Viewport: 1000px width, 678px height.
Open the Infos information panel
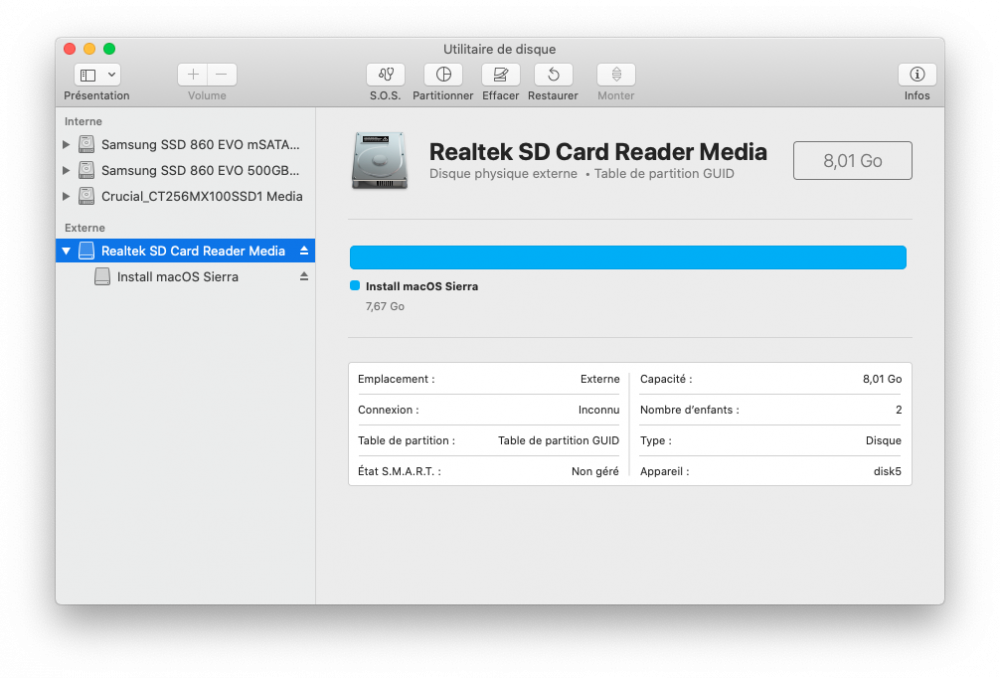pyautogui.click(x=917, y=75)
